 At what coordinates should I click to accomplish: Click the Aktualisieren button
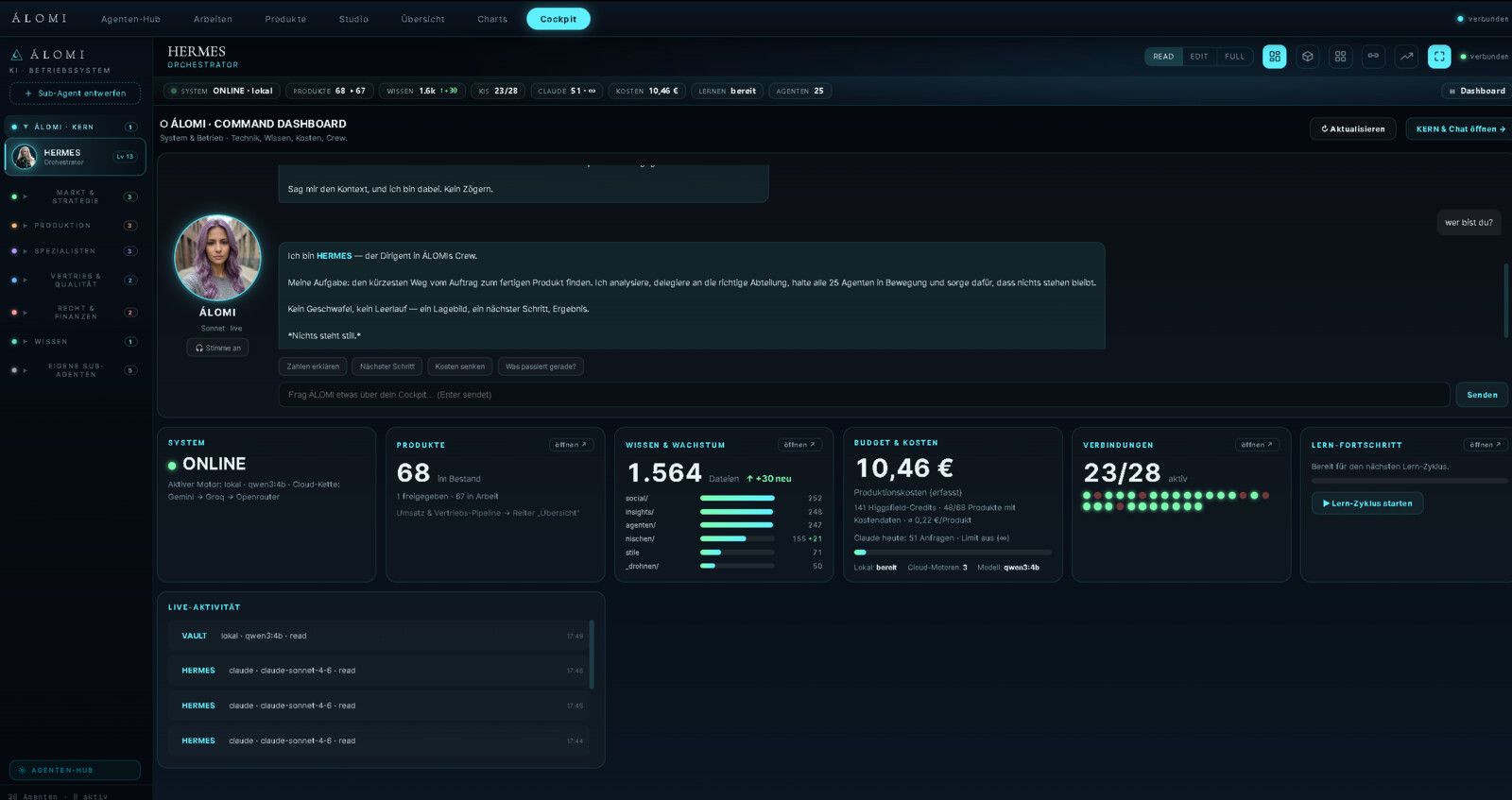1353,129
